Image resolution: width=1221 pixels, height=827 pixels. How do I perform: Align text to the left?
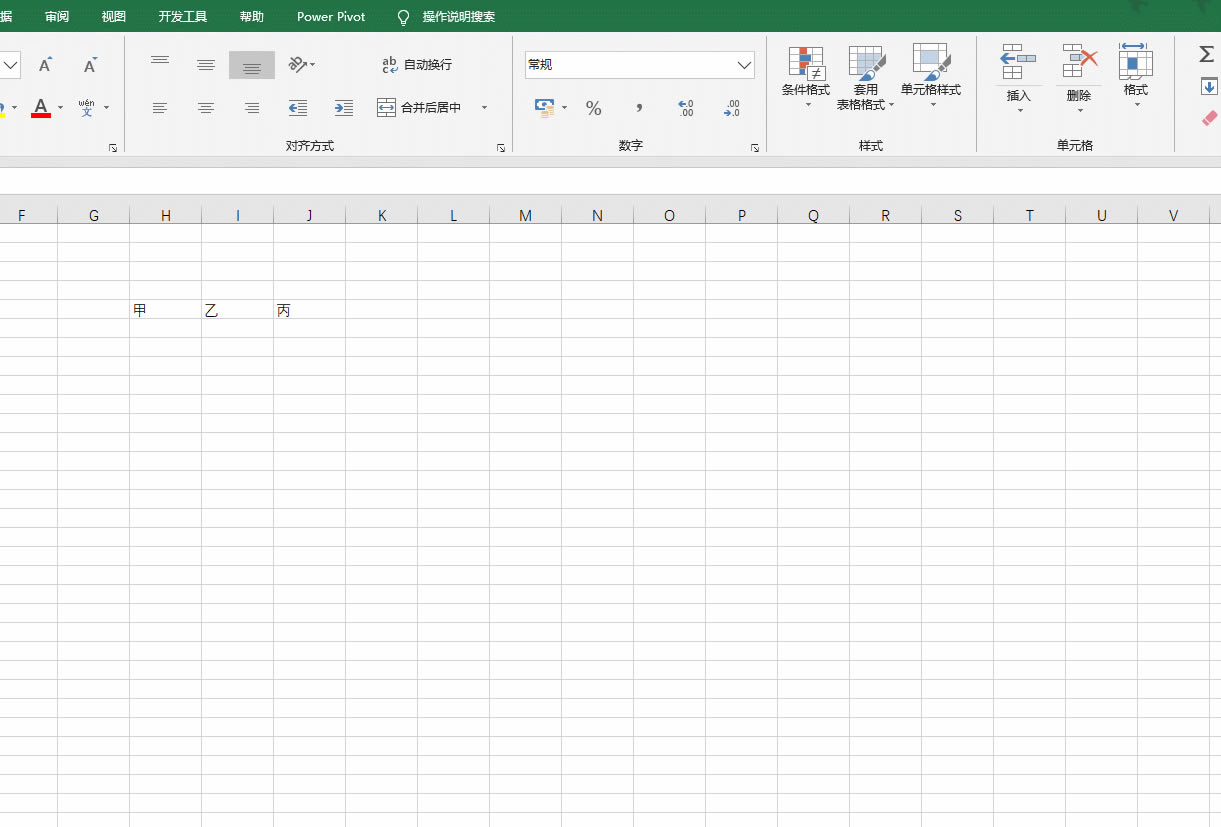pyautogui.click(x=160, y=107)
